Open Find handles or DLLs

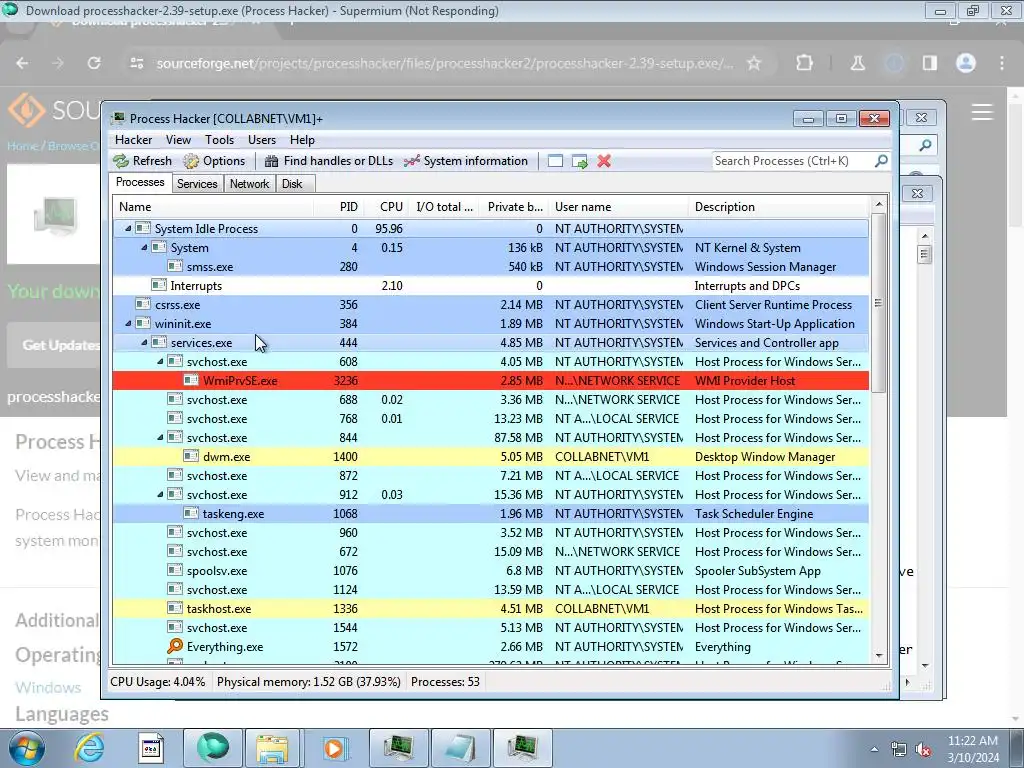pyautogui.click(x=329, y=161)
